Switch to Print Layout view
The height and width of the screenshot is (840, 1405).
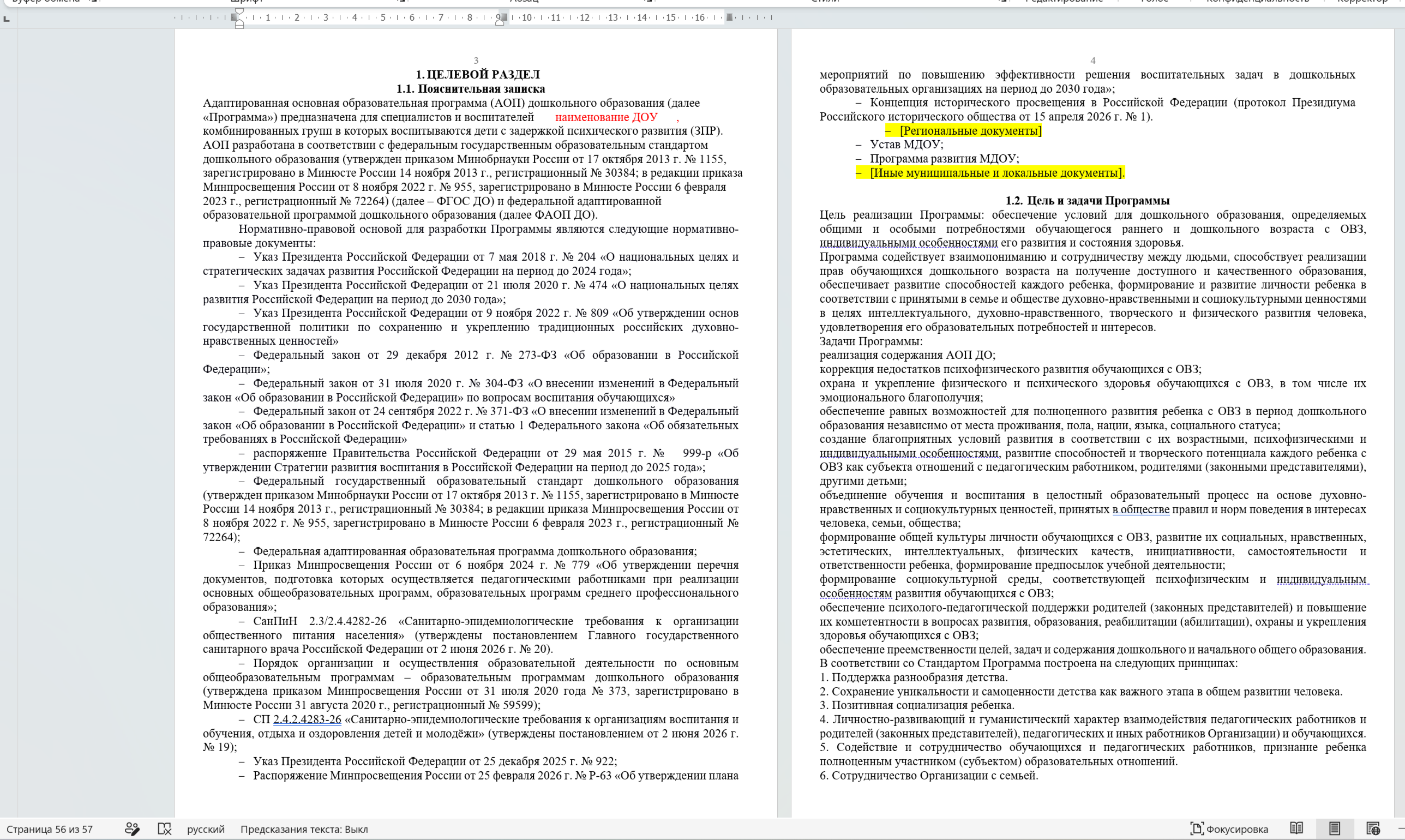[x=1334, y=829]
